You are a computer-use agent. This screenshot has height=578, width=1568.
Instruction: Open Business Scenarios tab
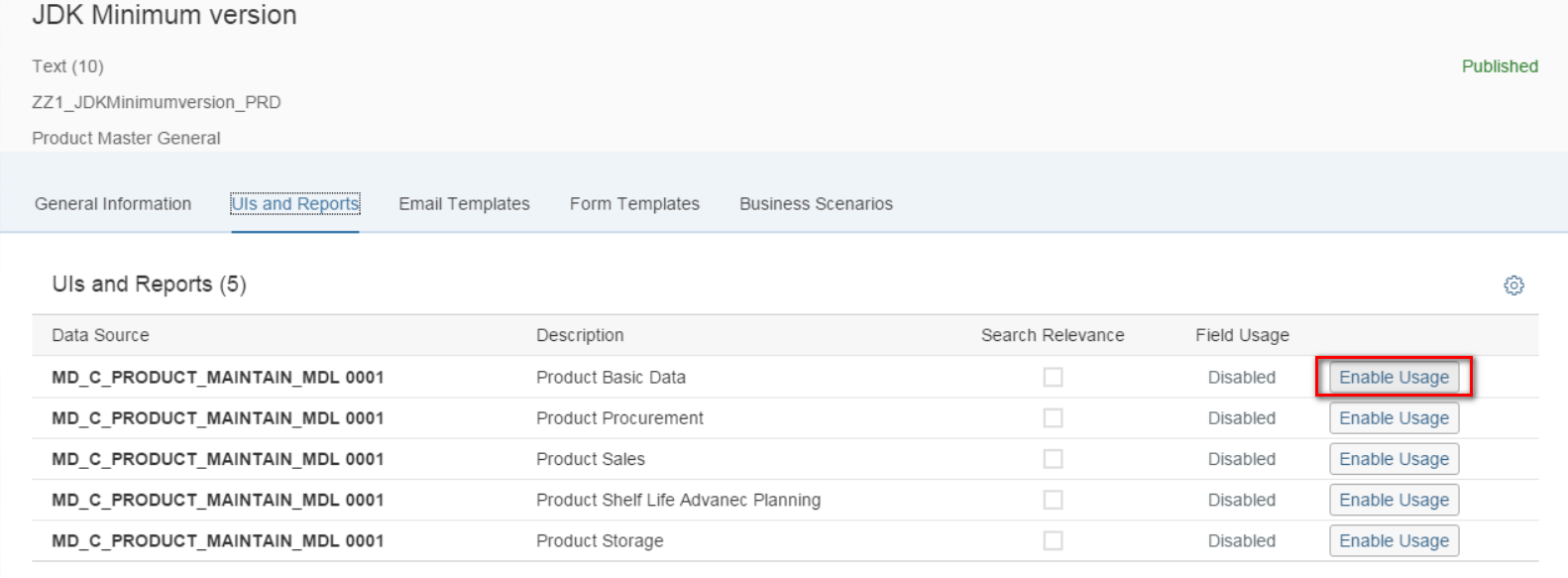(x=816, y=203)
